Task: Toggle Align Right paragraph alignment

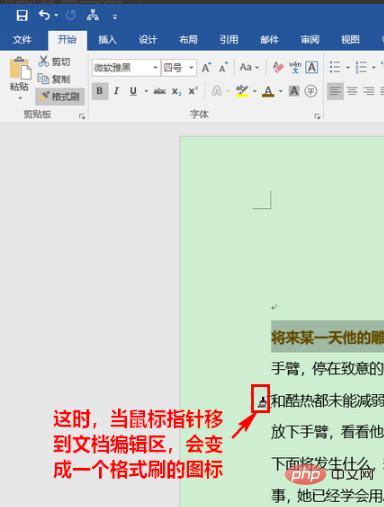Action: pyautogui.click(x=369, y=91)
